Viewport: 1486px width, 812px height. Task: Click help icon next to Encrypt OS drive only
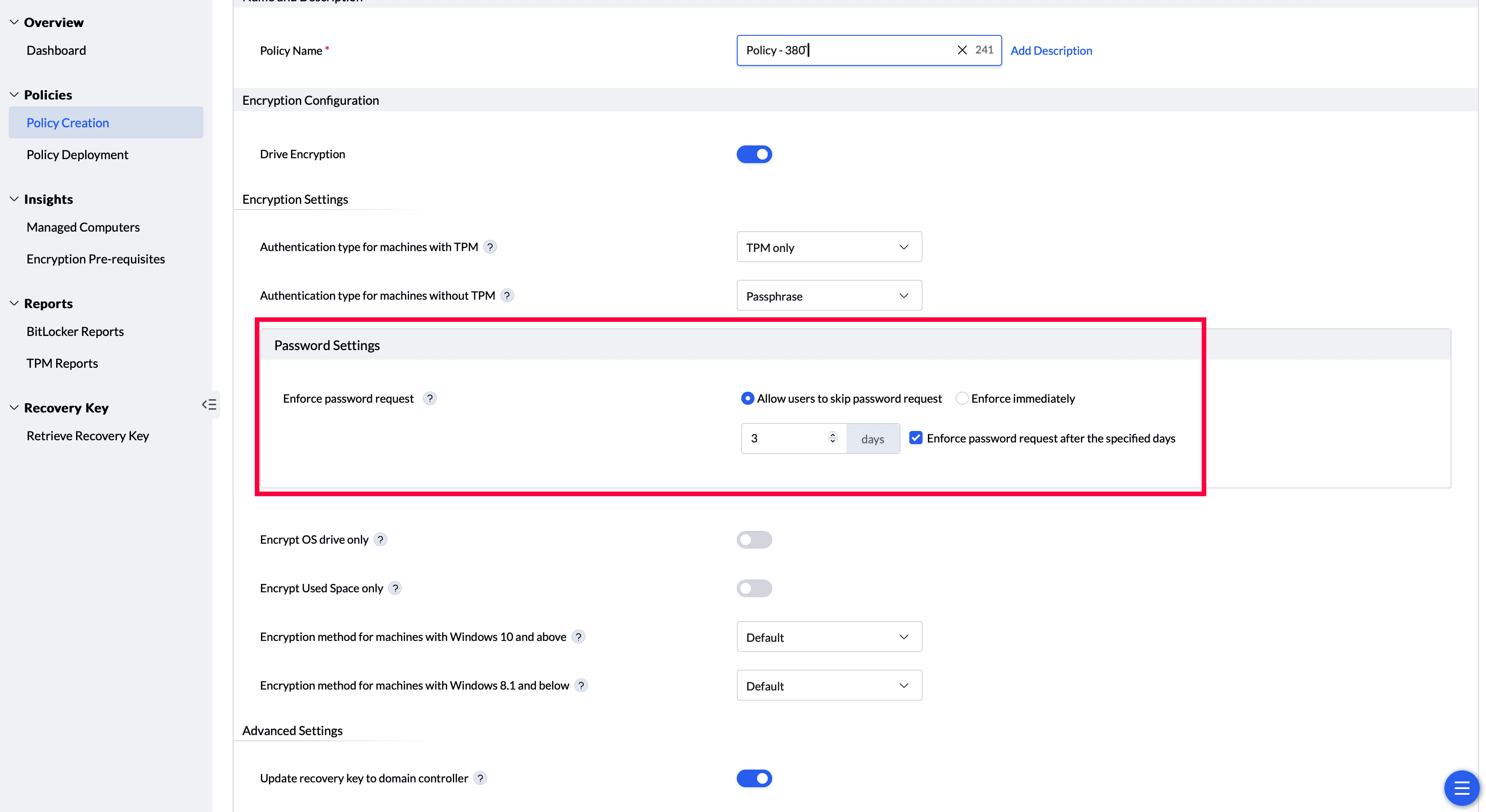tap(380, 539)
